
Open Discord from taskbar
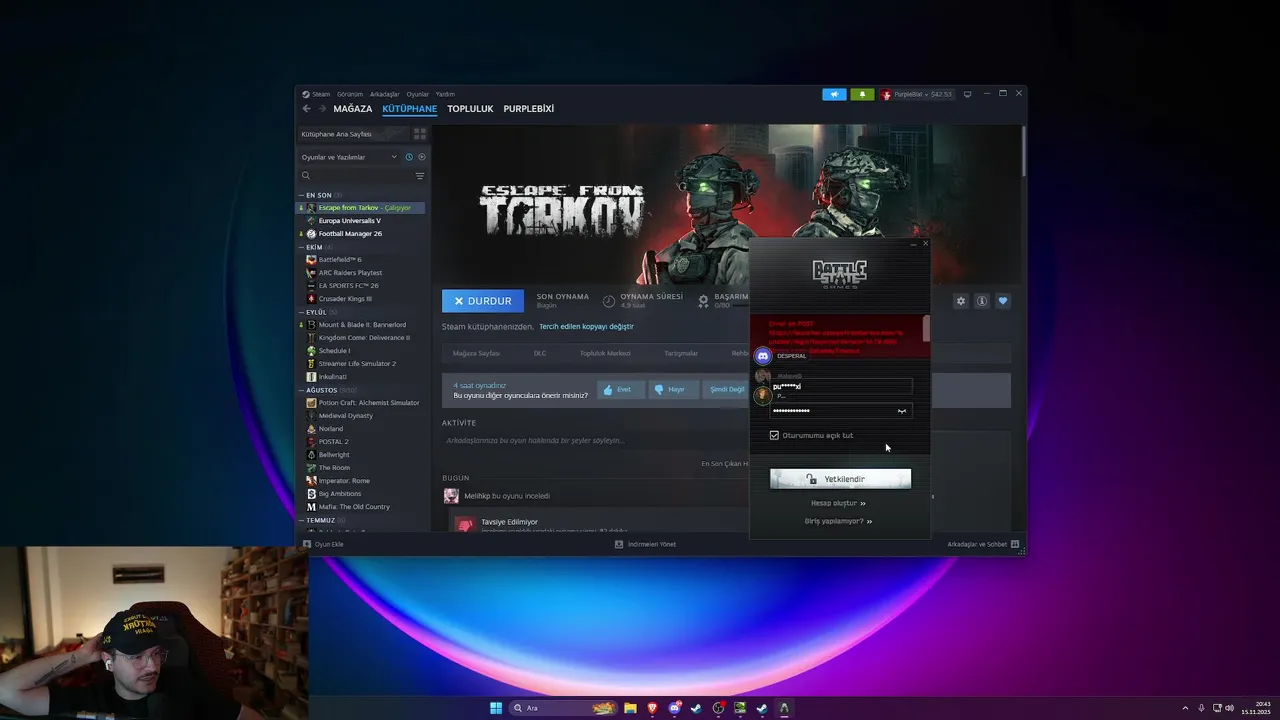[674, 708]
